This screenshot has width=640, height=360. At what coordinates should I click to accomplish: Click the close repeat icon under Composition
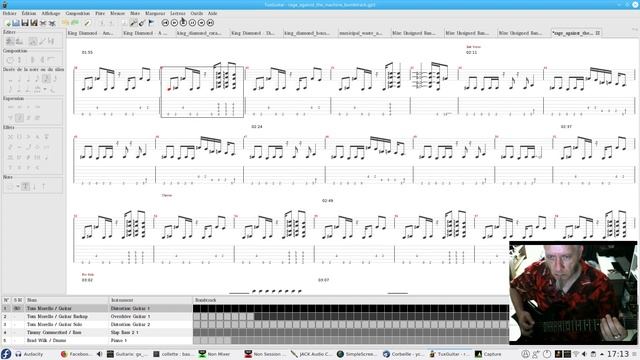[x=42, y=60]
